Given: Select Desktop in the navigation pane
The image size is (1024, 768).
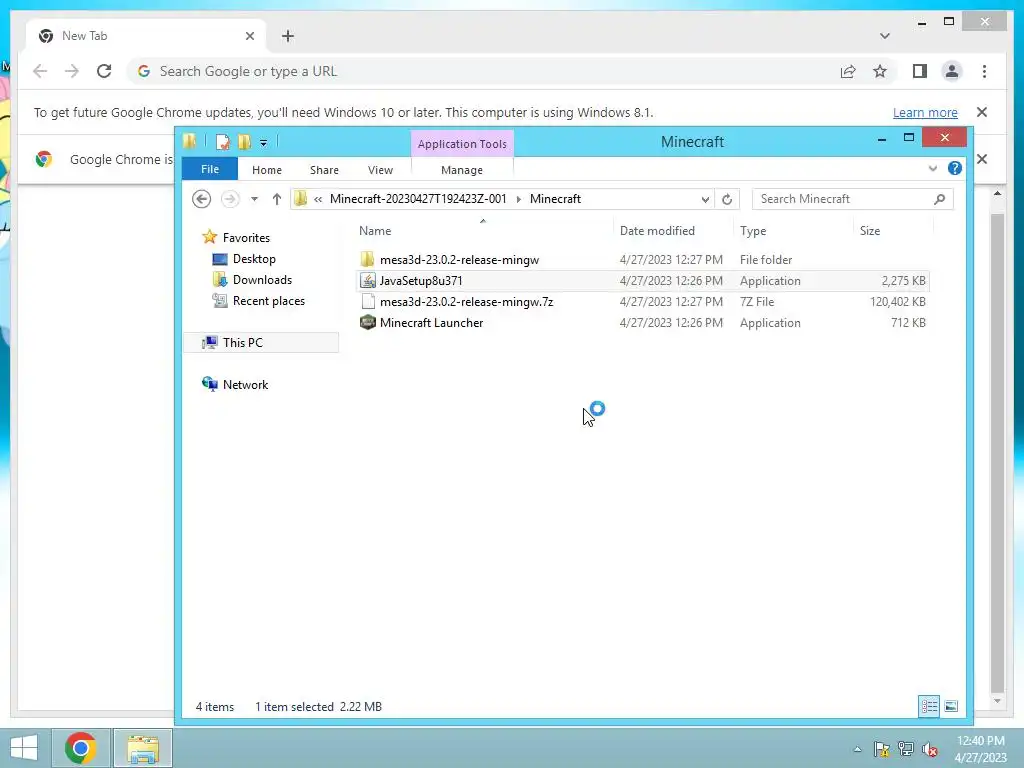Looking at the screenshot, I should pyautogui.click(x=254, y=259).
